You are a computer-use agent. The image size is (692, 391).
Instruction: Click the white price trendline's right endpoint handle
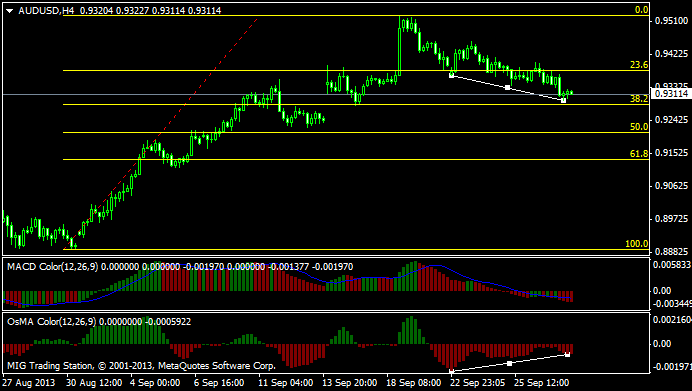click(563, 101)
